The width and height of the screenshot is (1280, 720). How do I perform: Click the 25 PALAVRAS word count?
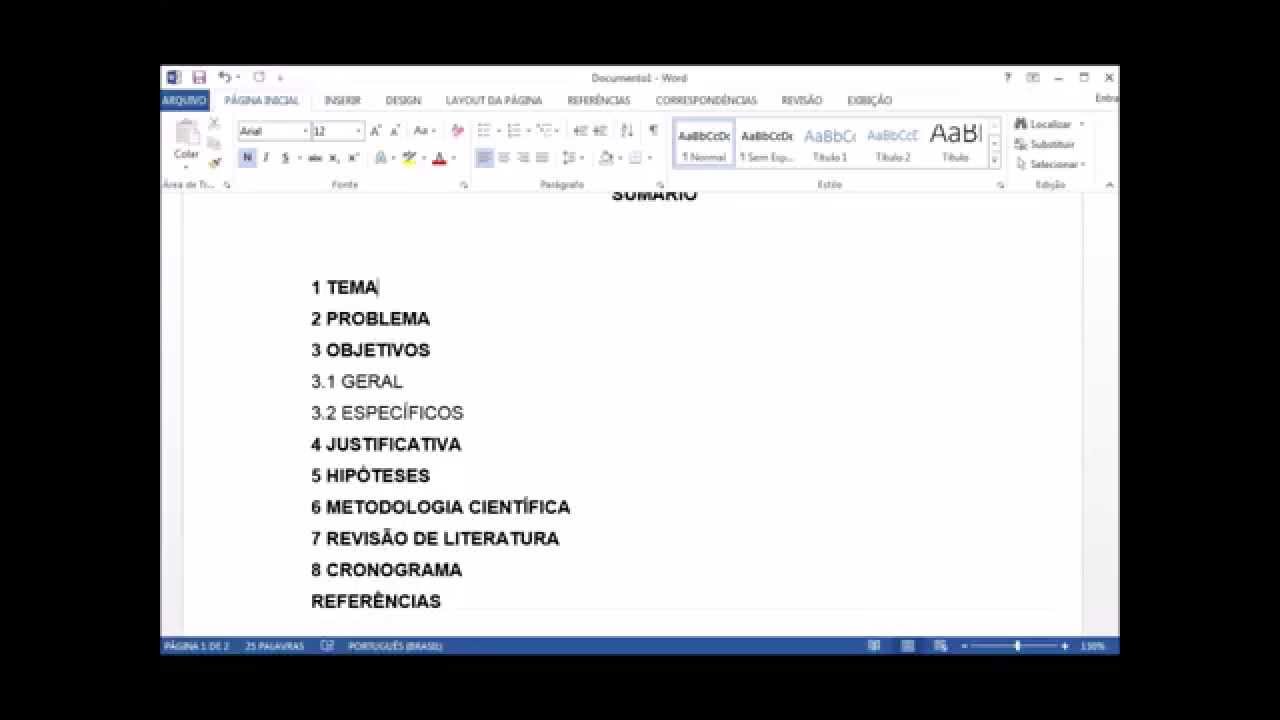(274, 646)
